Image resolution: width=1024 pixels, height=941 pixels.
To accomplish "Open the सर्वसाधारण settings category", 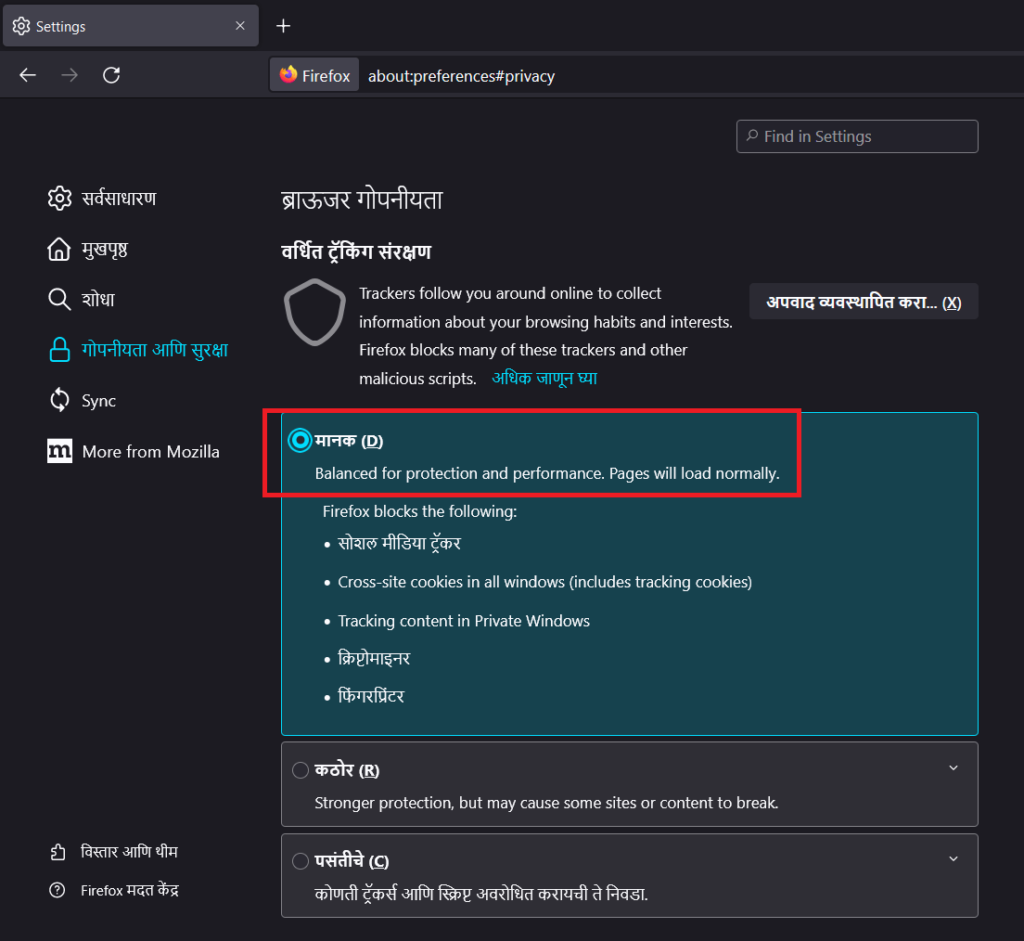I will point(119,199).
